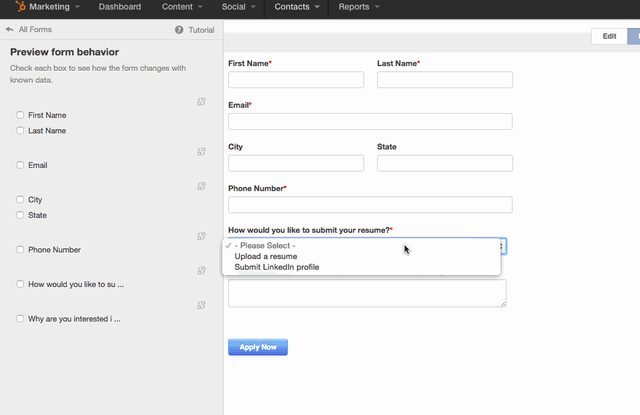Click the link icon above City checkbox
The width and height of the screenshot is (640, 415).
(201, 186)
